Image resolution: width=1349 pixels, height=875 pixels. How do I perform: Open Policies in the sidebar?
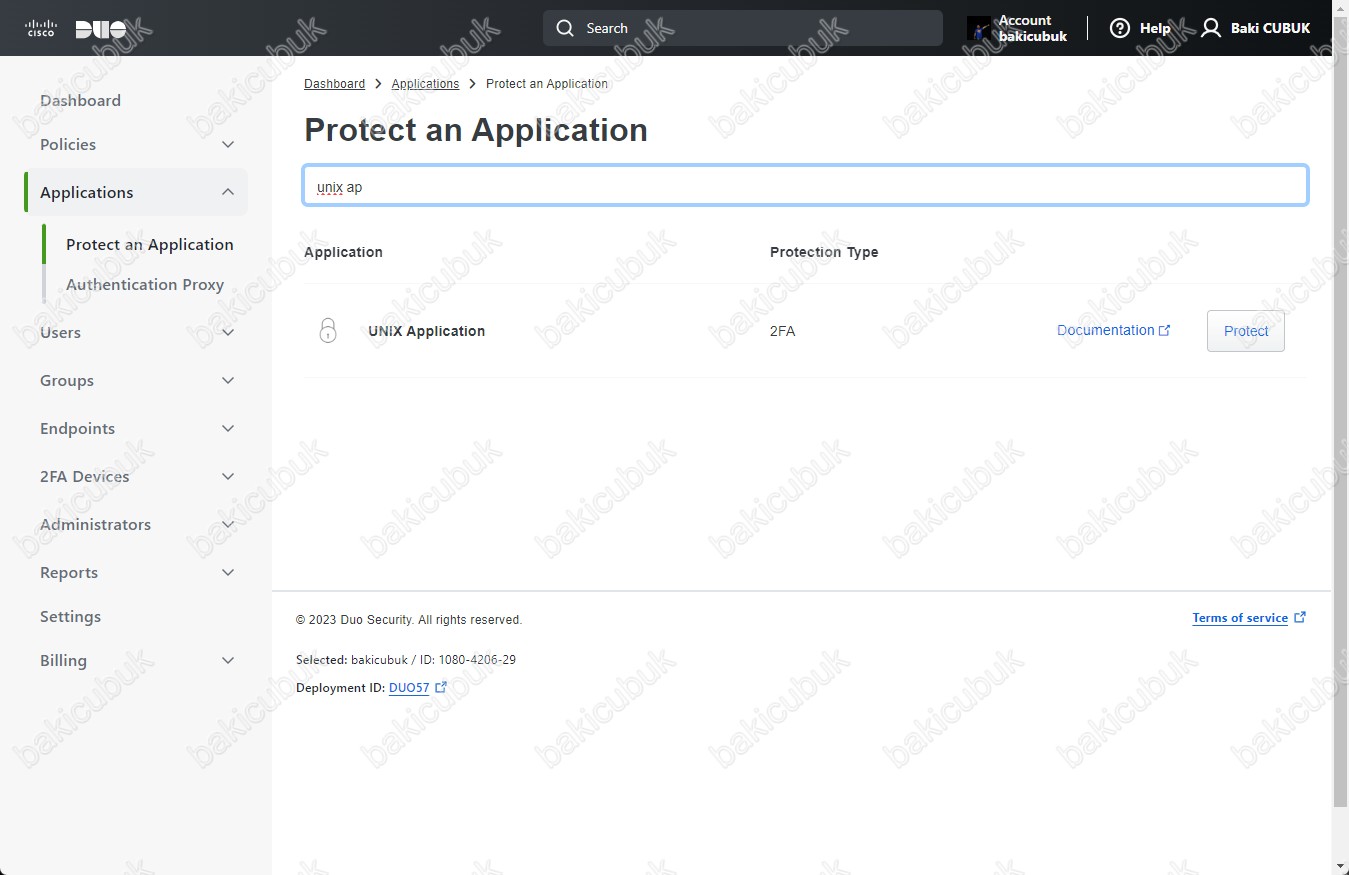[x=68, y=144]
